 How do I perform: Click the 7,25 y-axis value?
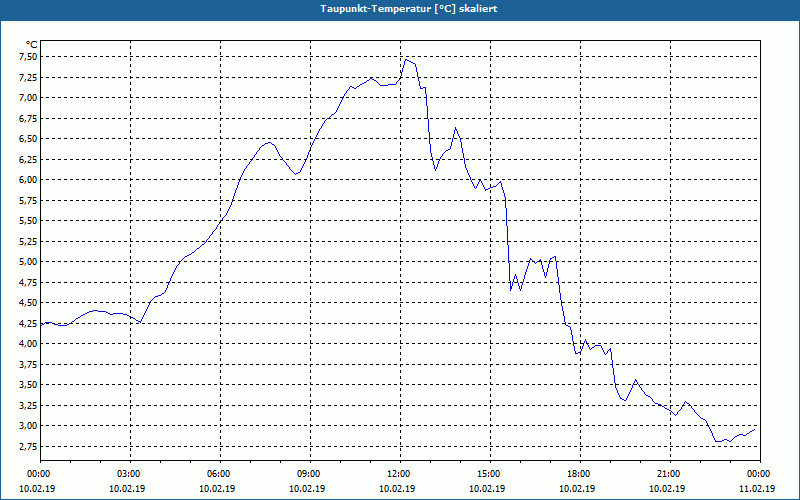(x=28, y=77)
